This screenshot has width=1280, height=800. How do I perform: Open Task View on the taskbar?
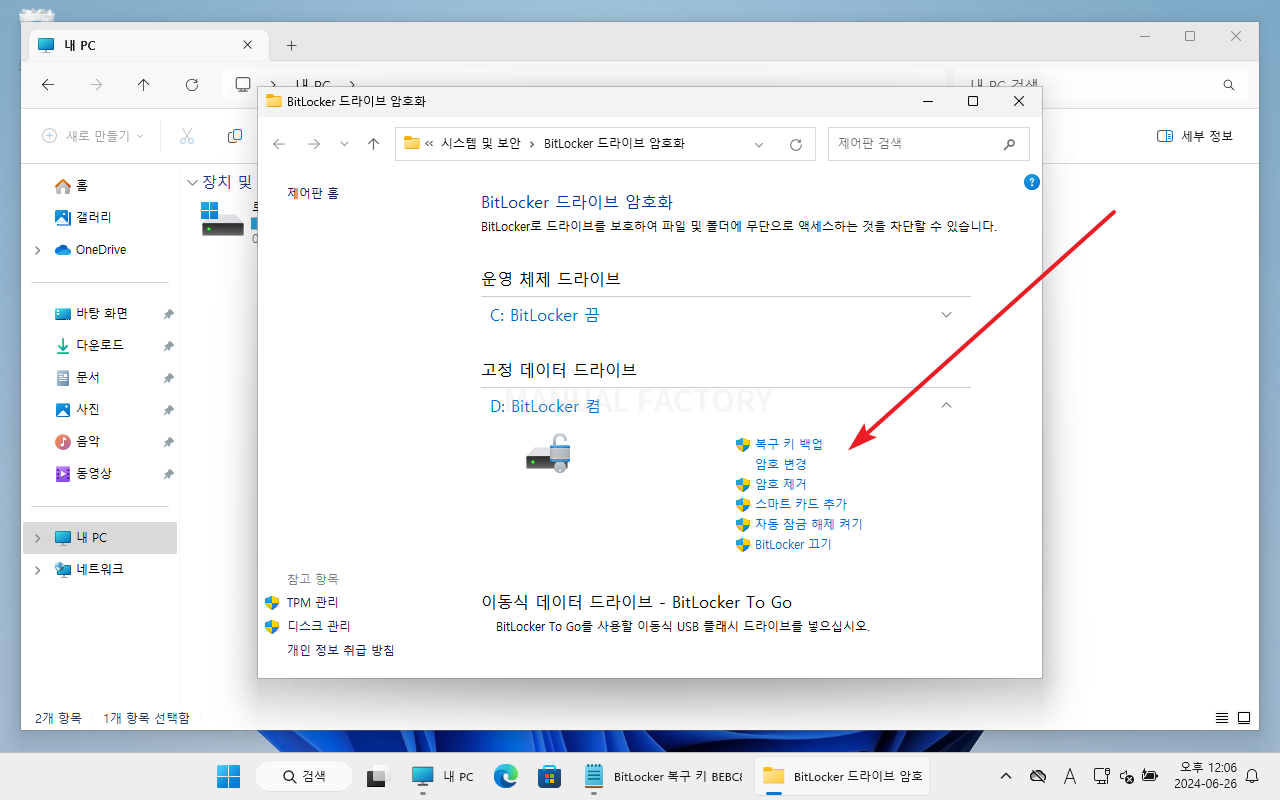(378, 776)
